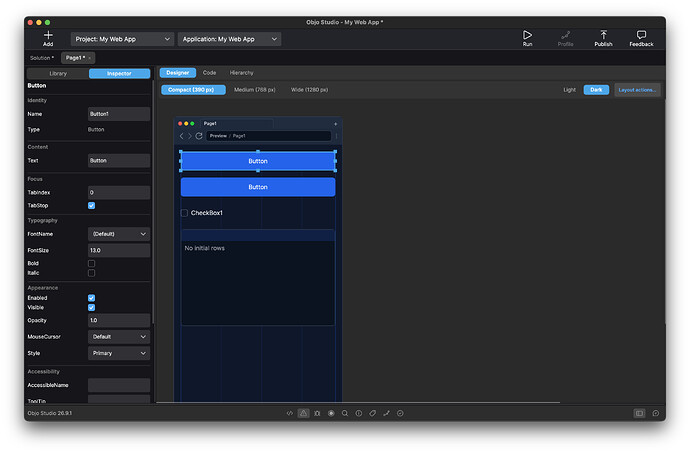Click the info circle icon in status bar

coord(359,413)
